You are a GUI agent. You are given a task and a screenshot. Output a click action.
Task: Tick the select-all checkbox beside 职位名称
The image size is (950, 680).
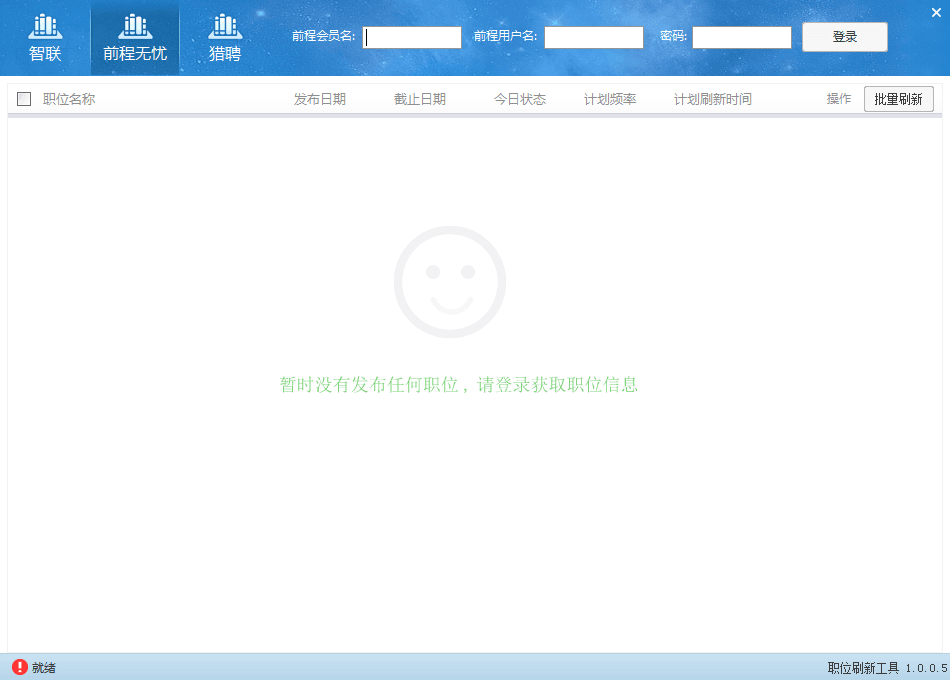(x=24, y=99)
